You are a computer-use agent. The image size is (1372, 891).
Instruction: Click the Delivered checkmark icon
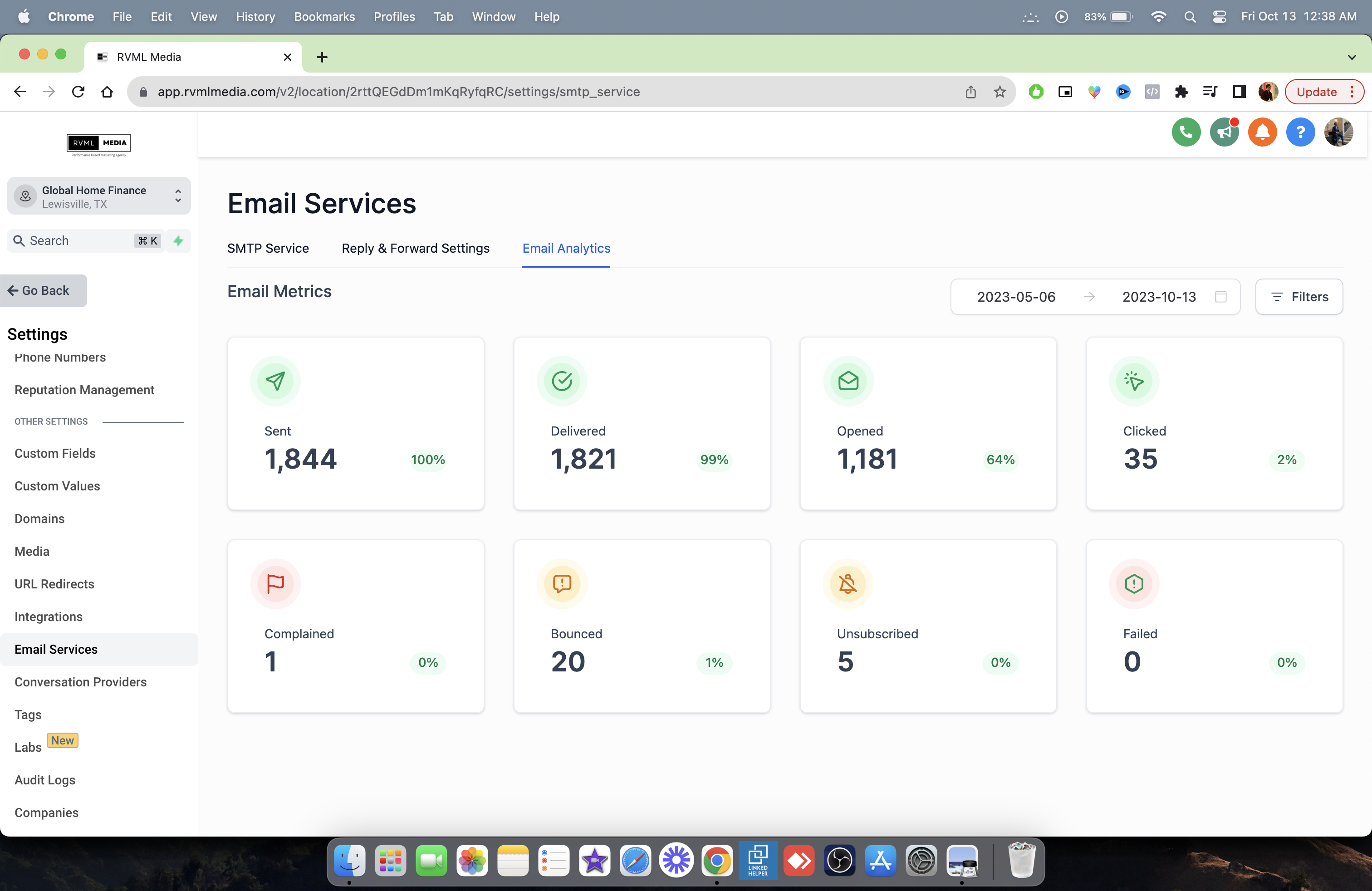click(x=562, y=381)
